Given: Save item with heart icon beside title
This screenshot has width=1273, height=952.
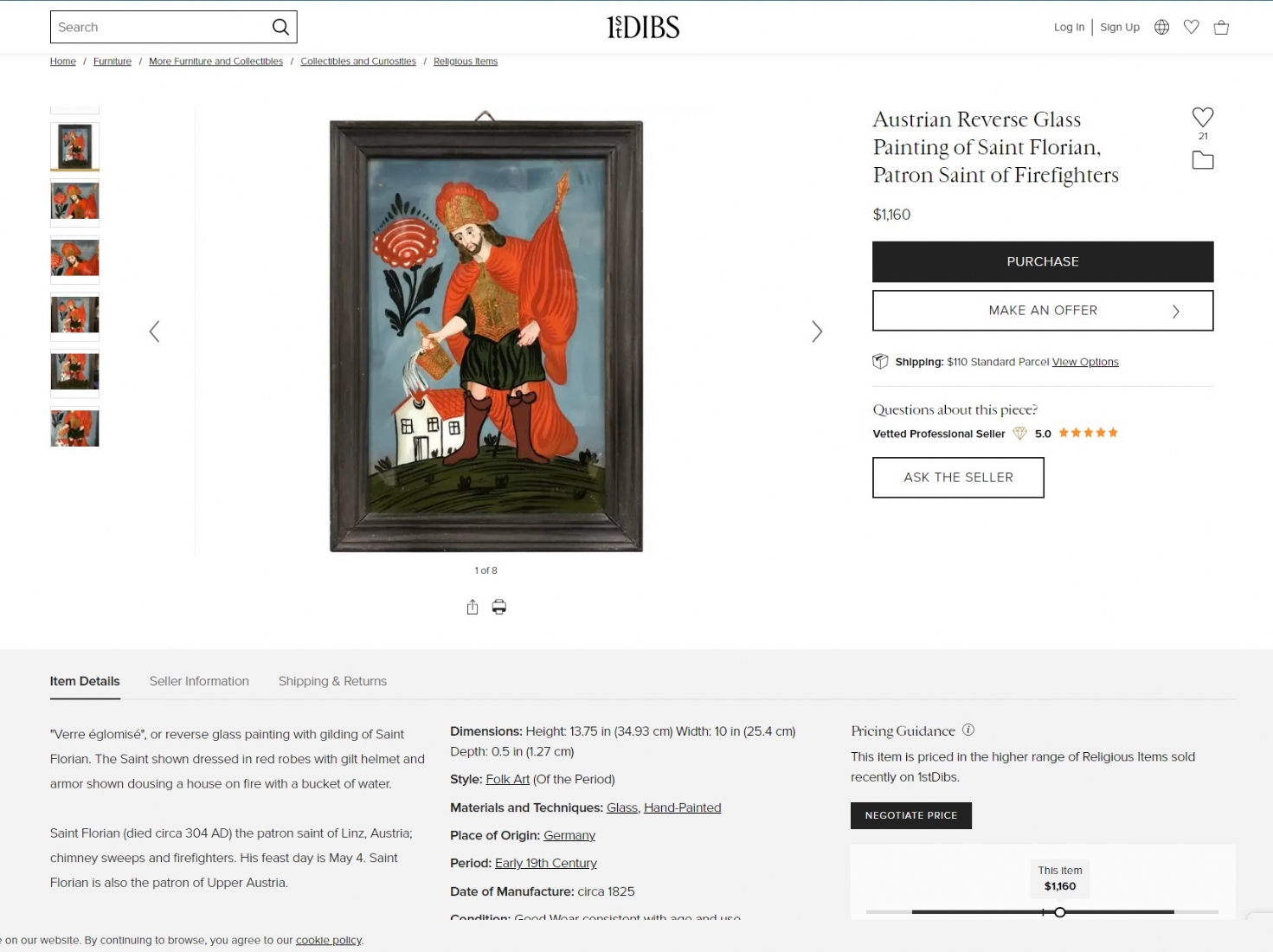Looking at the screenshot, I should (x=1203, y=117).
